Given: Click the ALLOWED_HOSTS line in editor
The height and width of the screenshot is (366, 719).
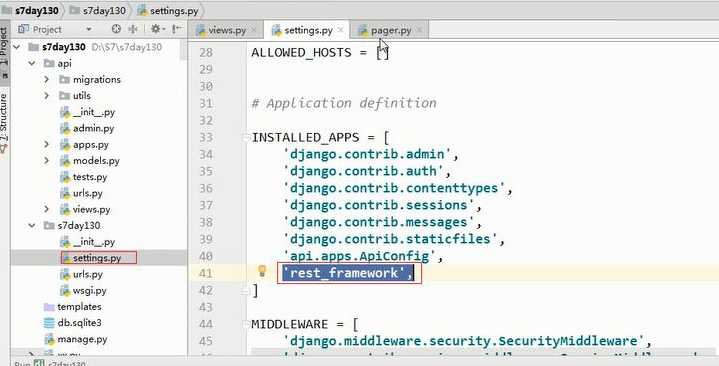Looking at the screenshot, I should (320, 52).
